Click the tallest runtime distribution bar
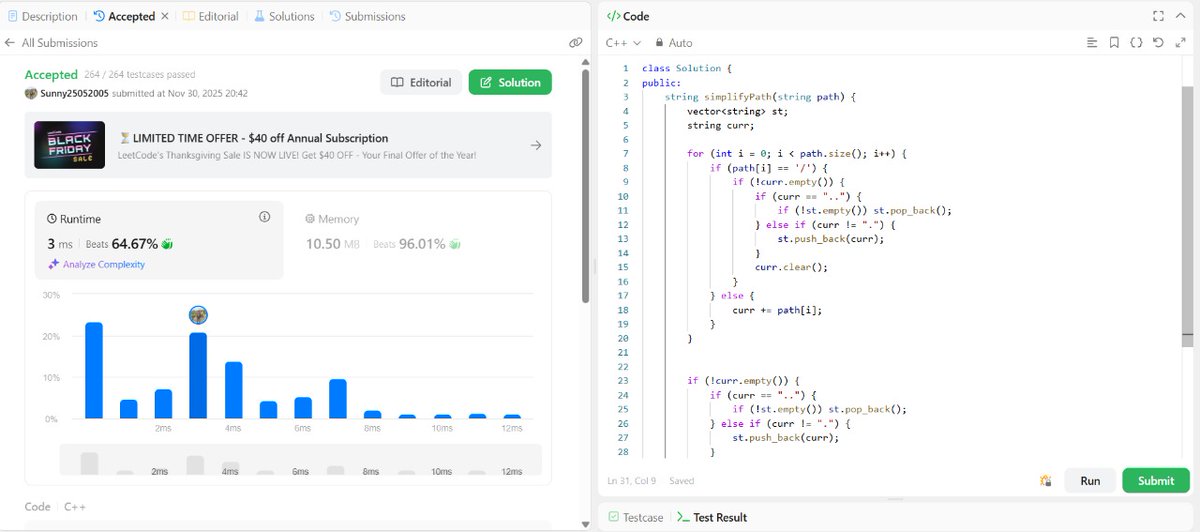The image size is (1200, 532). coord(94,370)
